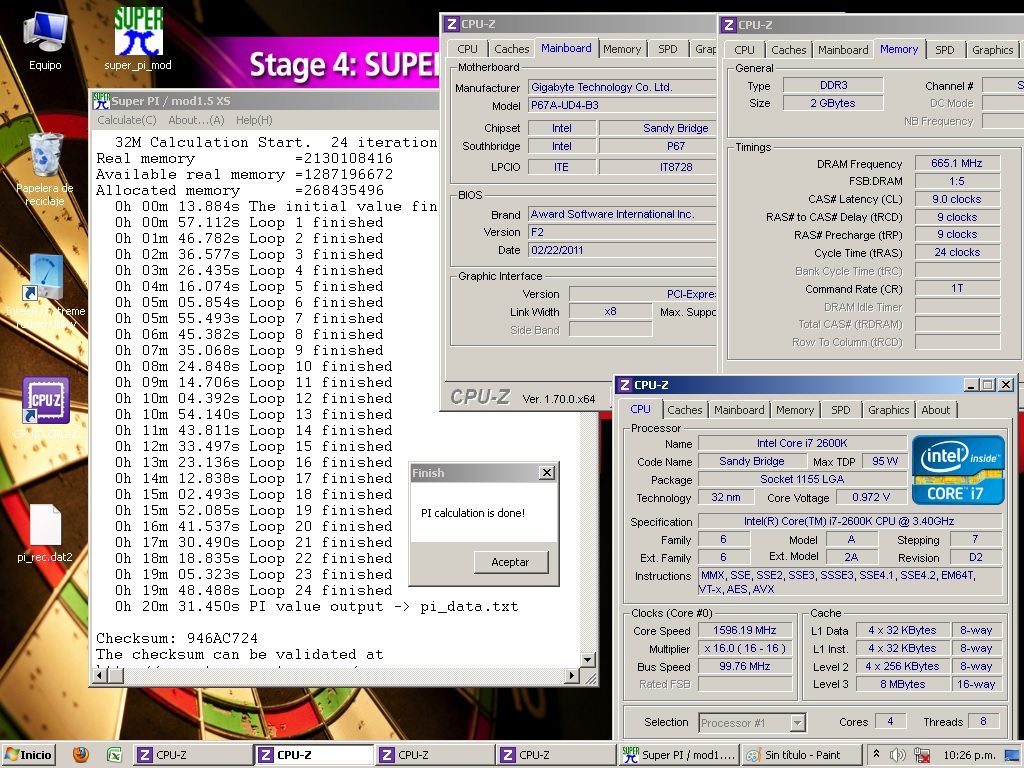Switch to third CPU-Z taskbar button
This screenshot has width=1024, height=768.
click(x=435, y=754)
